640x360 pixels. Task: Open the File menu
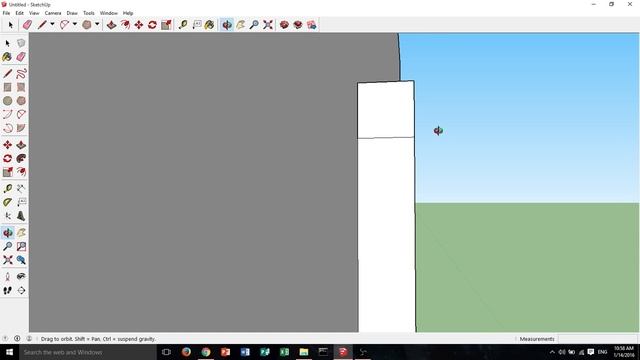point(6,13)
